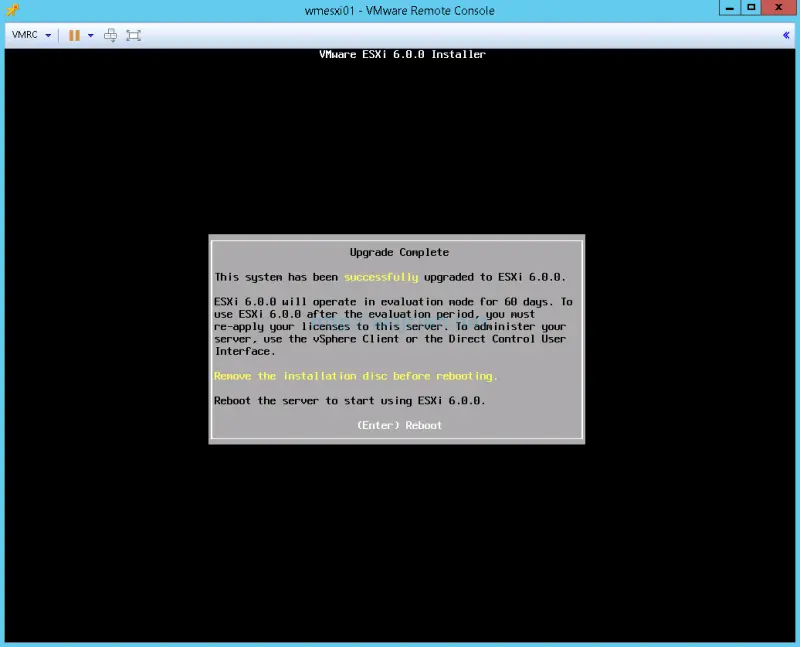Click the send Ctrl+Alt+Del toolbar icon
800x647 pixels.
pyautogui.click(x=110, y=35)
